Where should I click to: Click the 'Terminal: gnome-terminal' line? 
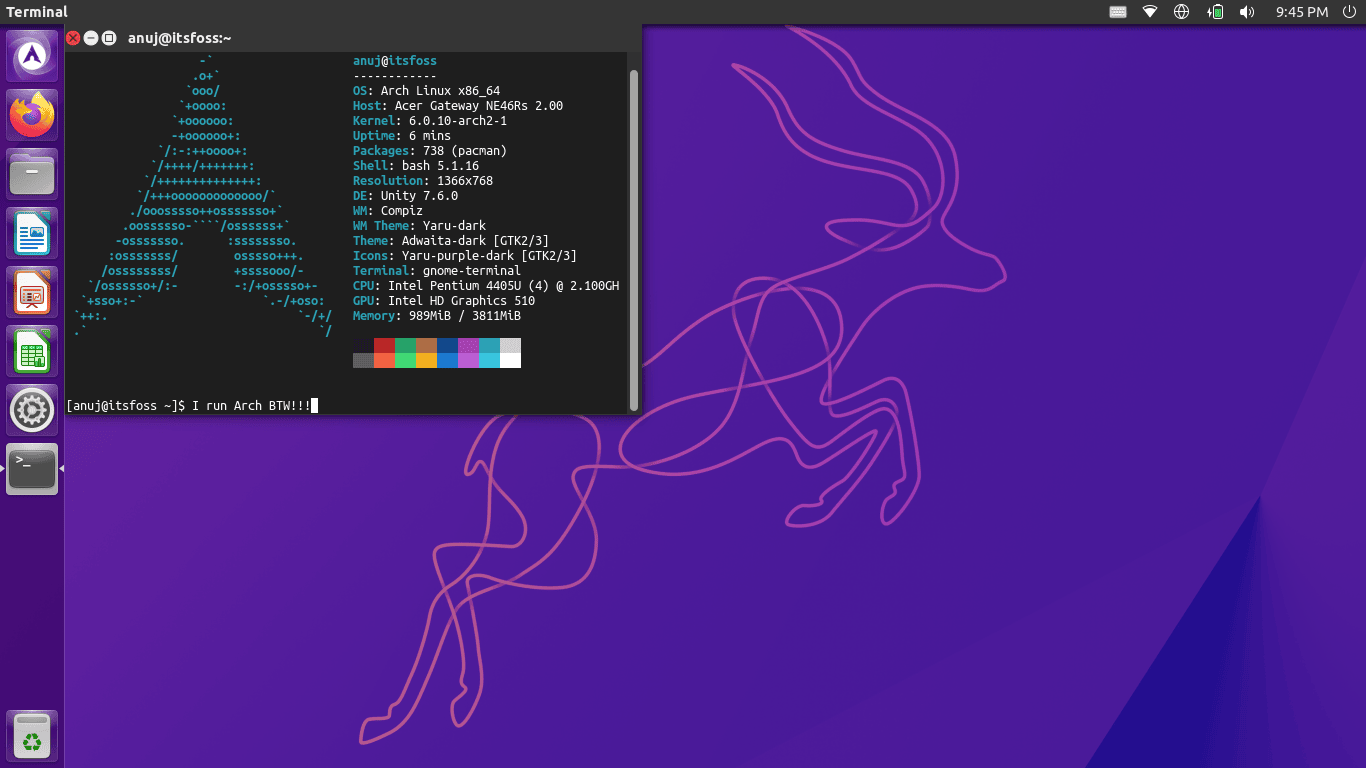tap(437, 271)
